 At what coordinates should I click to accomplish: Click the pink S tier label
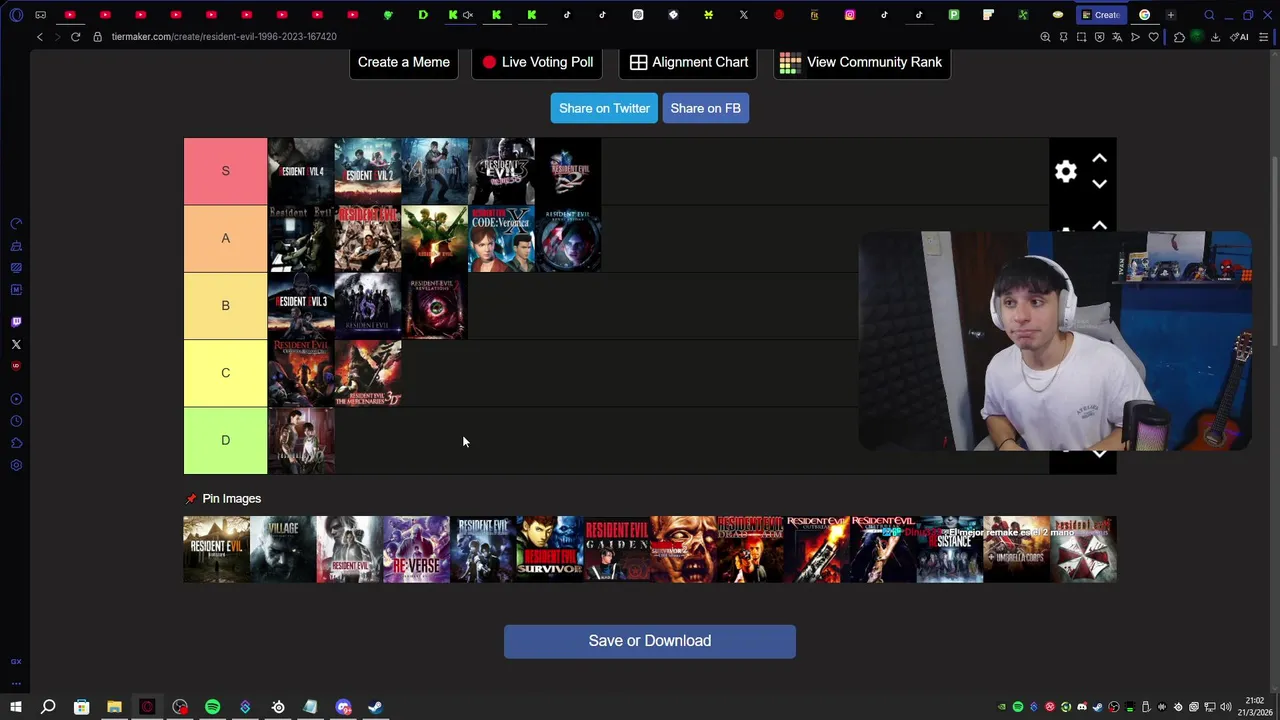pos(225,171)
